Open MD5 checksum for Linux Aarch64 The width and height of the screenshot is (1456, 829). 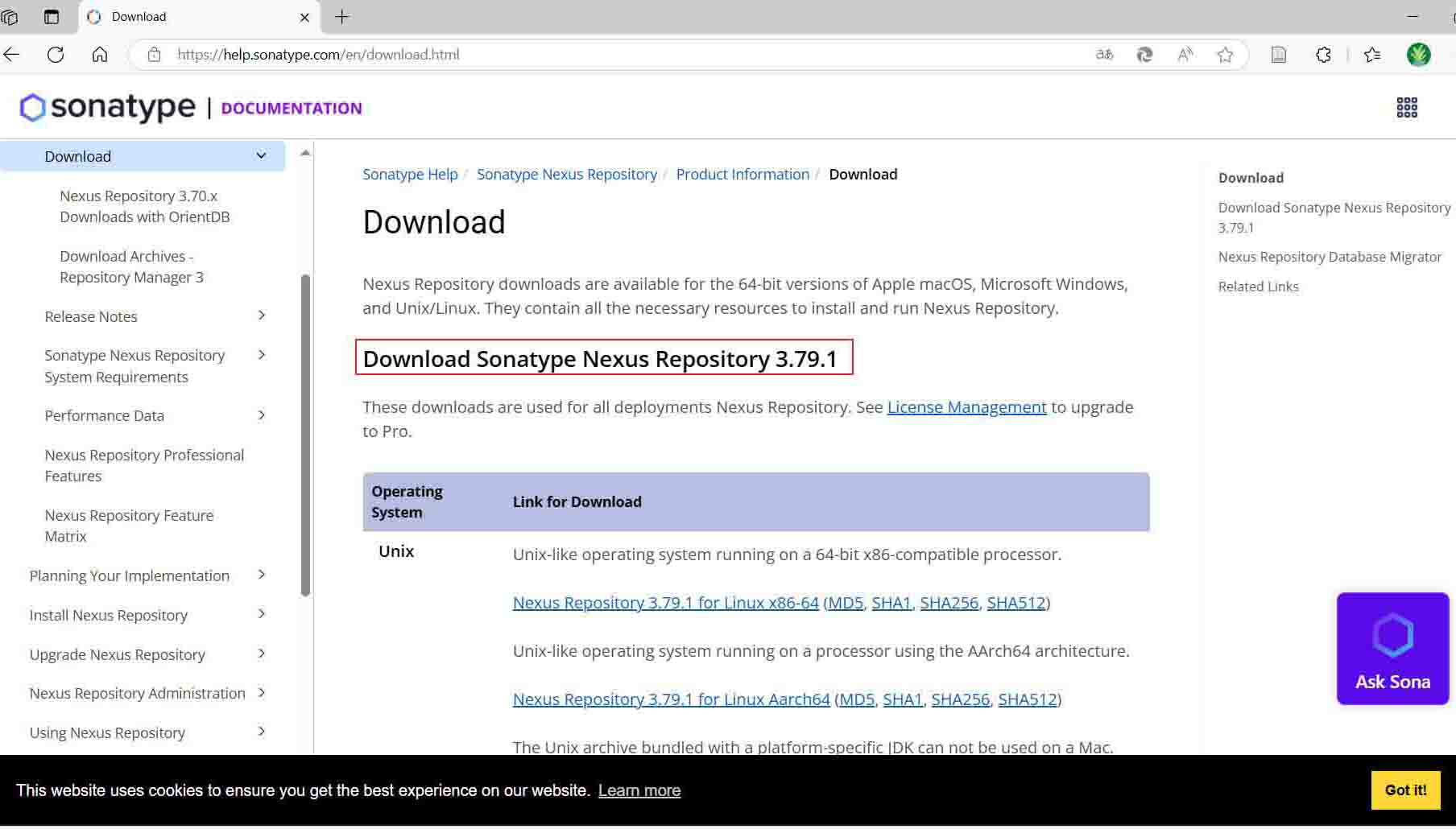coord(857,699)
